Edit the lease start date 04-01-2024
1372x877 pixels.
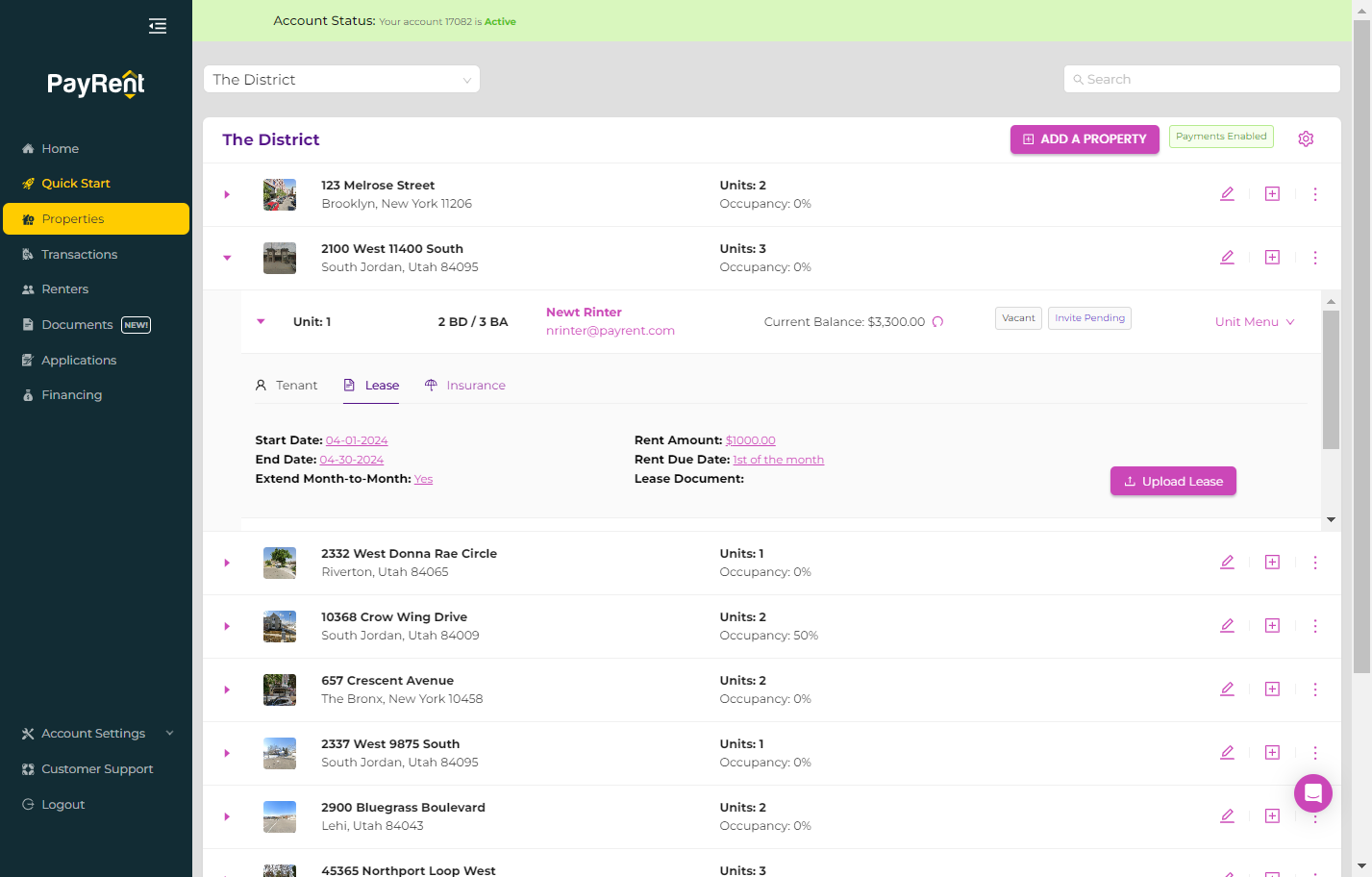coord(357,440)
